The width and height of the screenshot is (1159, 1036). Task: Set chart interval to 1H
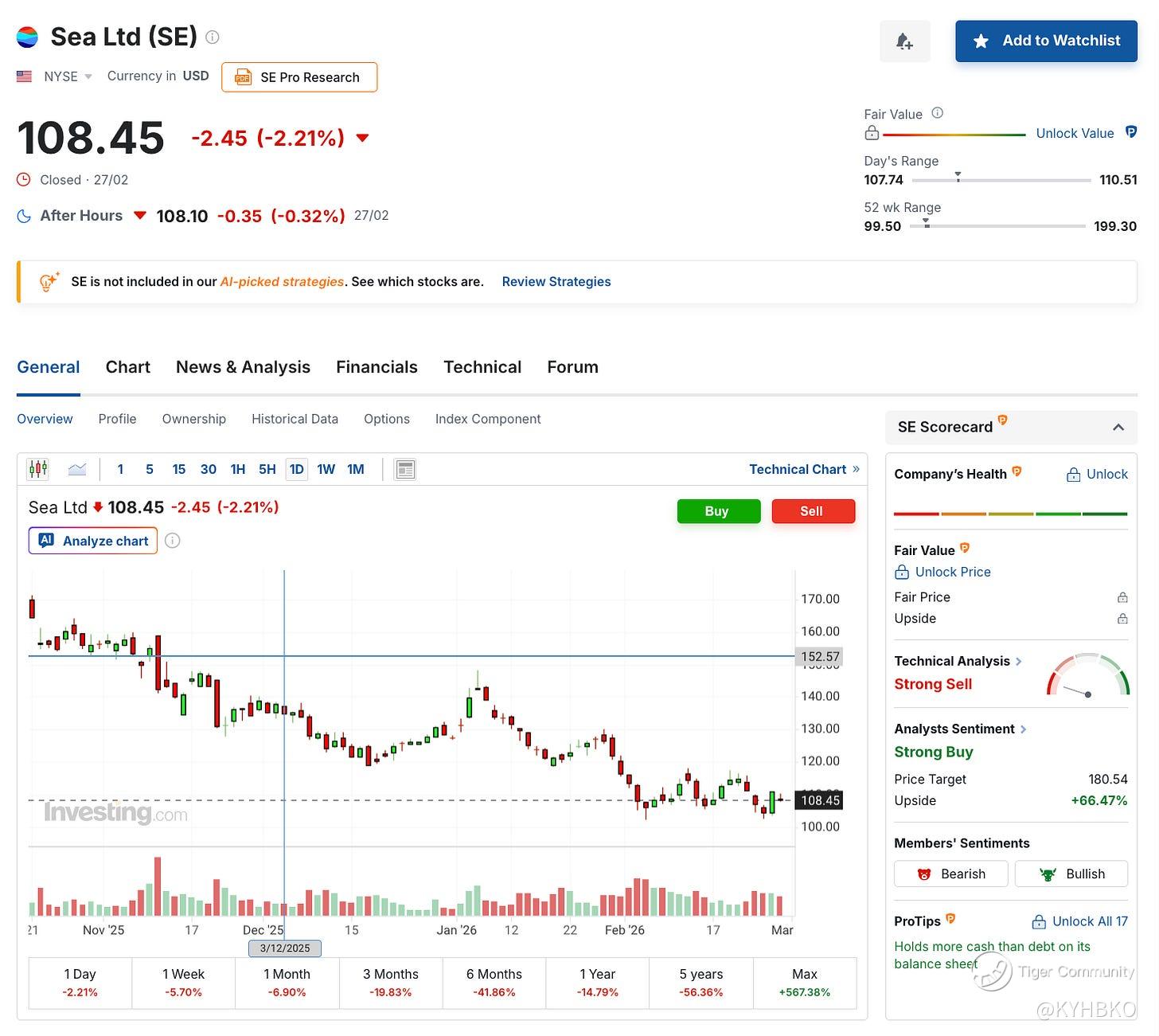(238, 469)
